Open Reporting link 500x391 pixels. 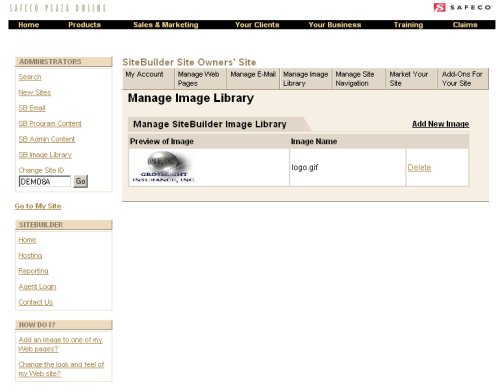(33, 271)
